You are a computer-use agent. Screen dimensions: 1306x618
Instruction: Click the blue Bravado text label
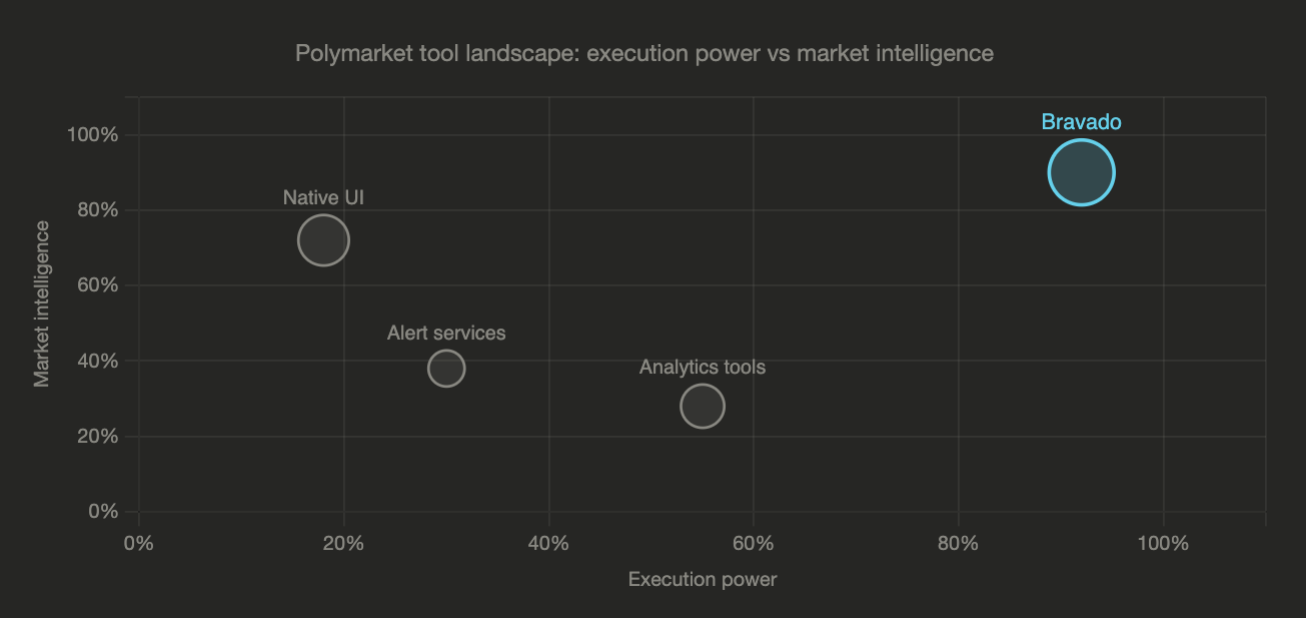(1081, 122)
